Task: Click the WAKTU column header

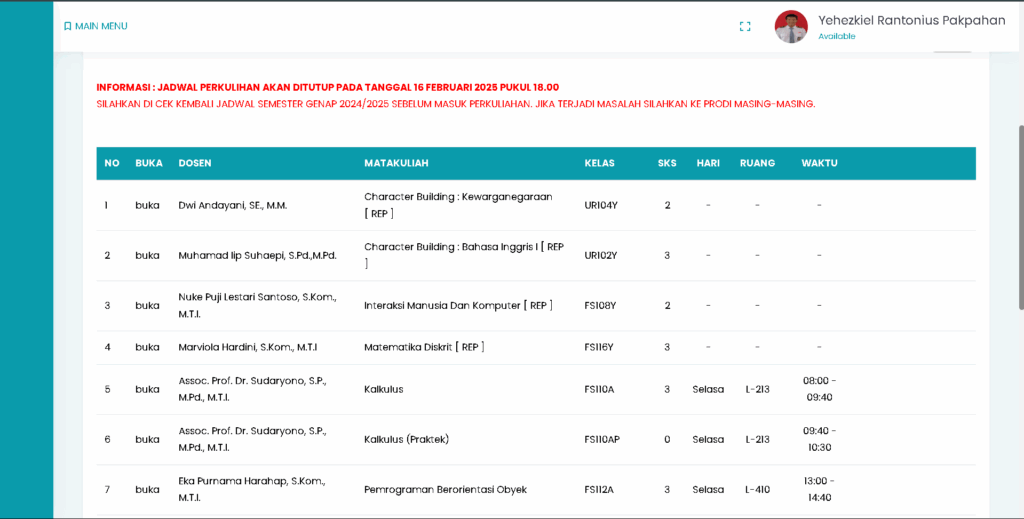Action: pyautogui.click(x=819, y=163)
